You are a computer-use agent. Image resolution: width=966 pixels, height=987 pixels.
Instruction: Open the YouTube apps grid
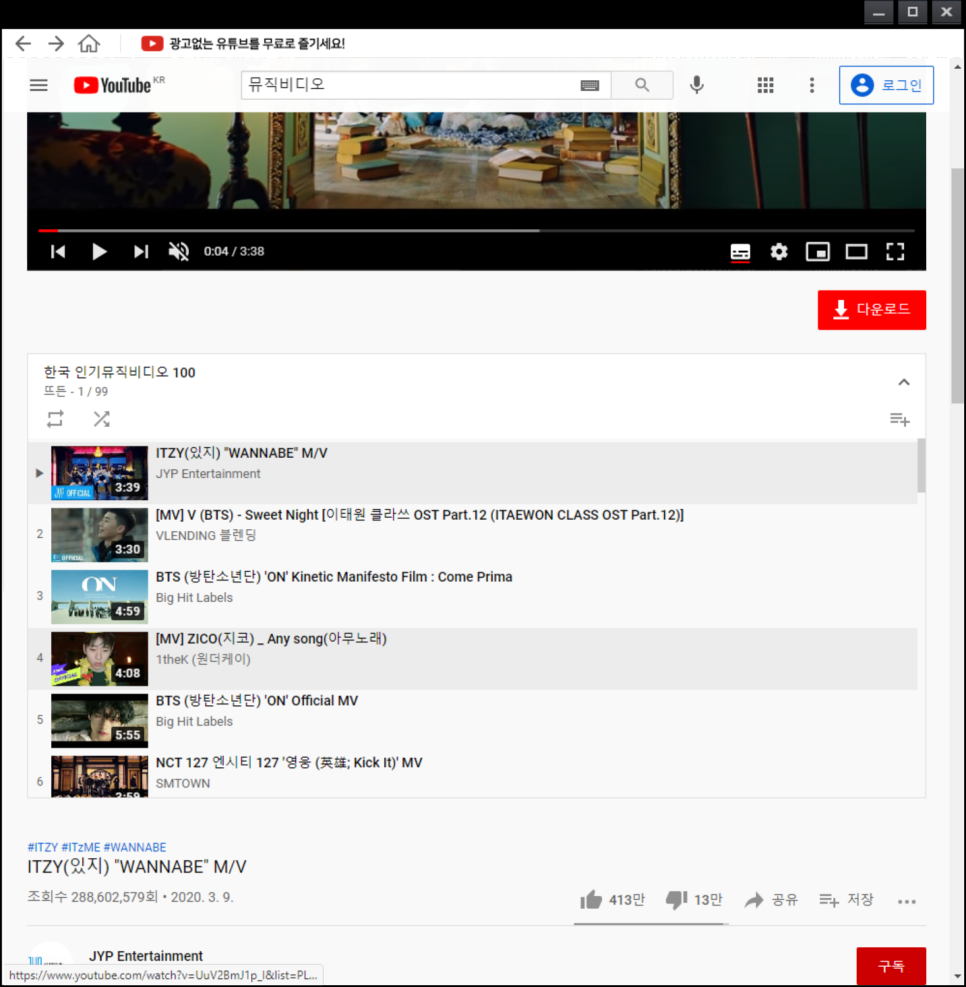(765, 85)
